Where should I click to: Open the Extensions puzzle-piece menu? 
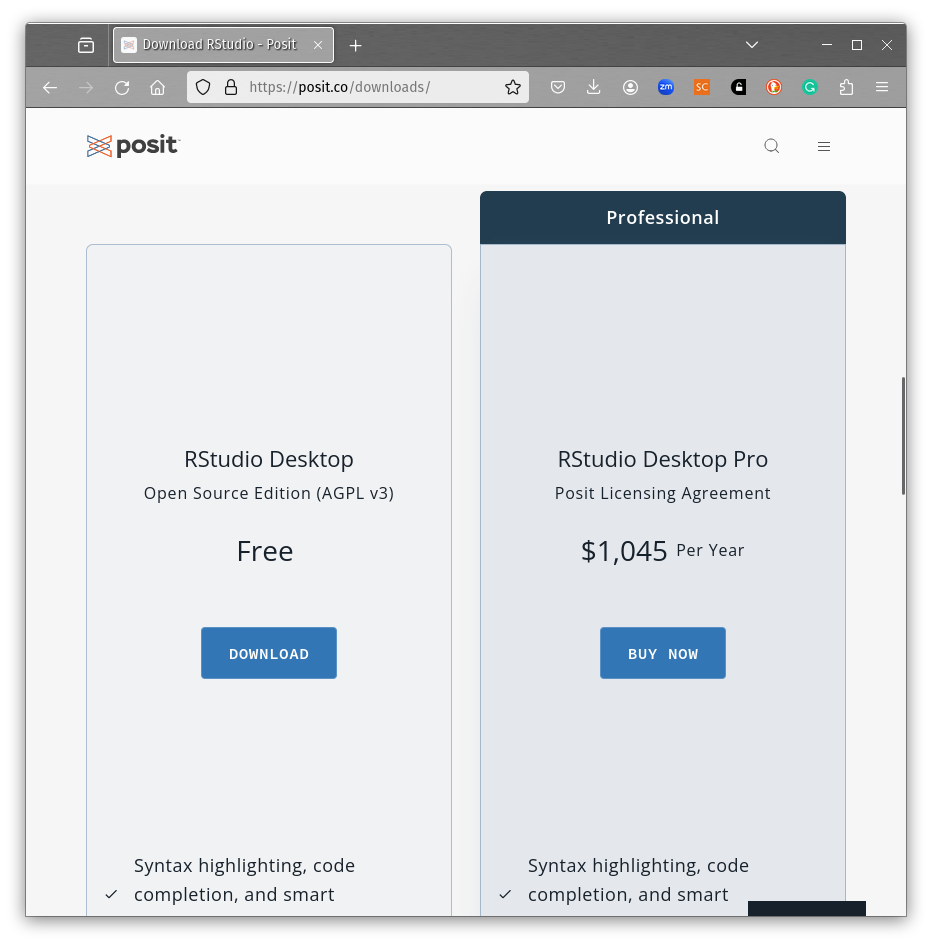pos(846,88)
